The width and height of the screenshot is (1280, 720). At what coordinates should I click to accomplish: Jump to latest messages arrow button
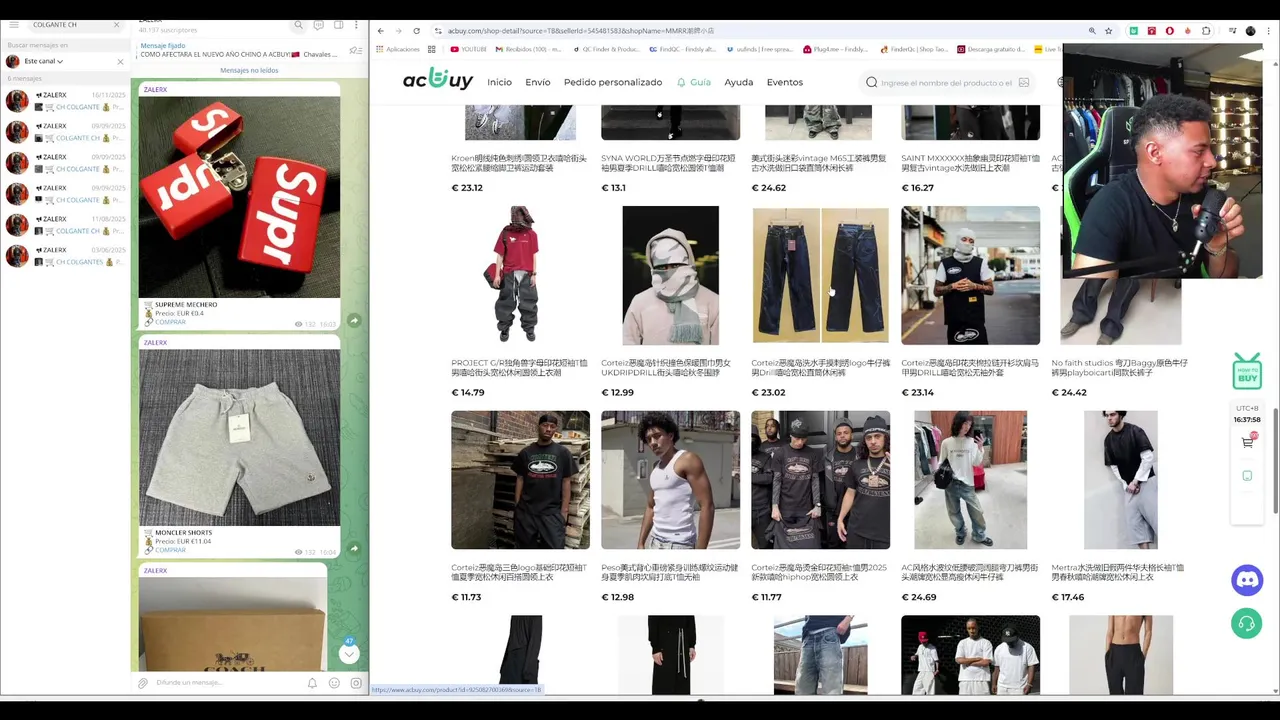(349, 653)
